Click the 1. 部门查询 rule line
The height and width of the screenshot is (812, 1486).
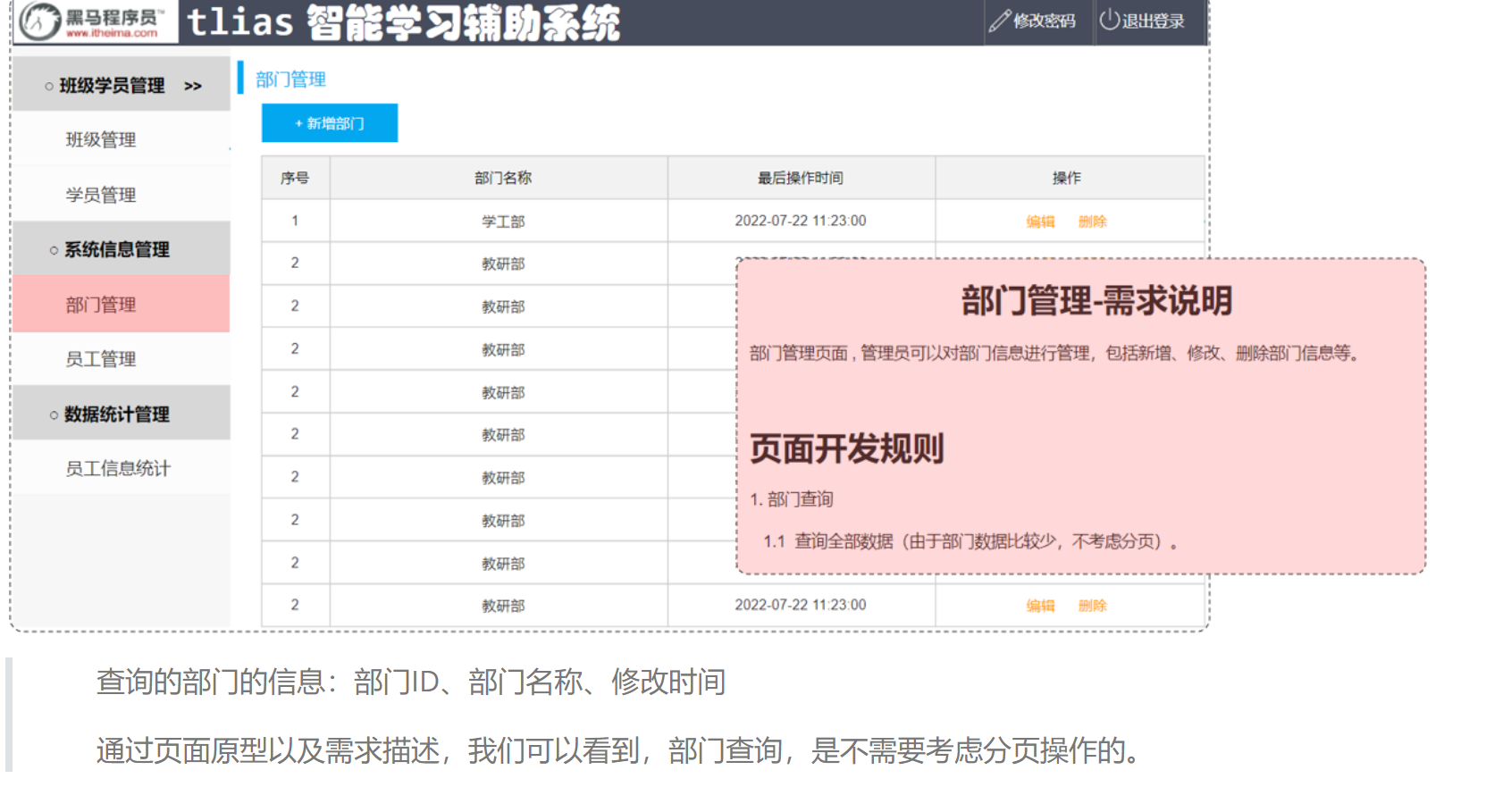[x=792, y=499]
